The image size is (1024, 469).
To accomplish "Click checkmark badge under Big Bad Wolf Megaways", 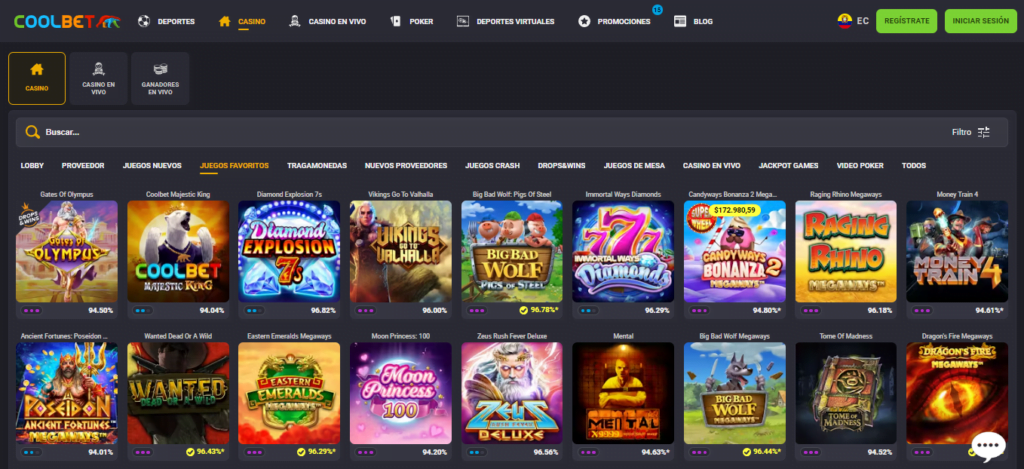I will tap(746, 452).
